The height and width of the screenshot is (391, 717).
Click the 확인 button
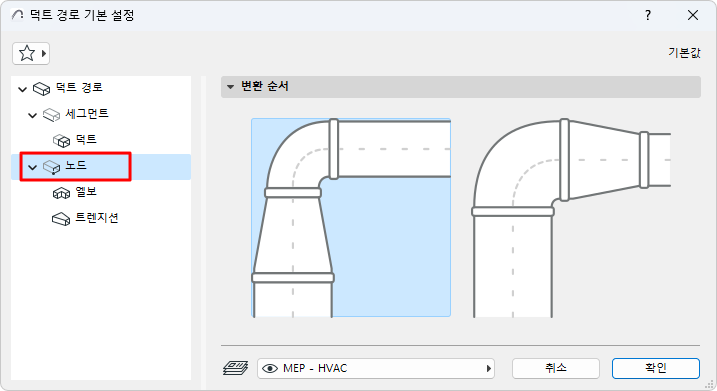pos(656,368)
